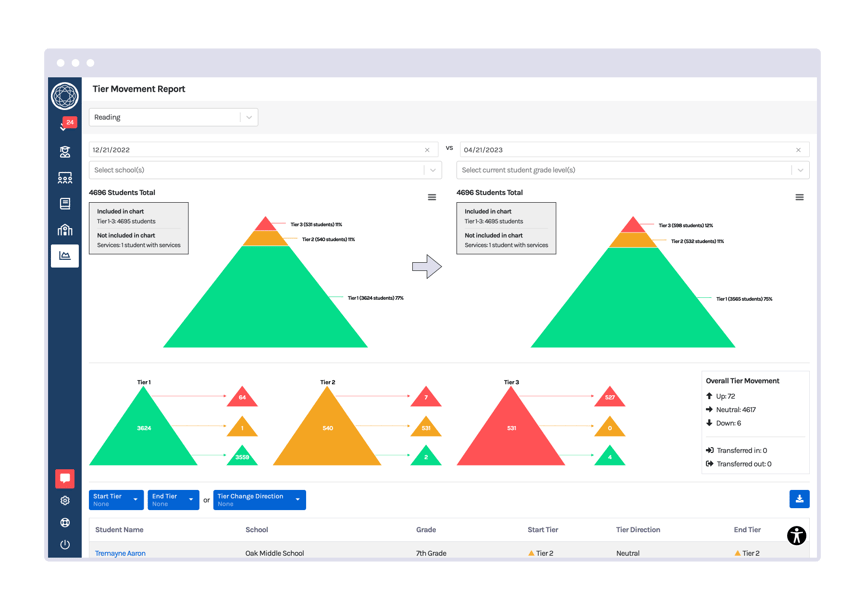The width and height of the screenshot is (865, 610).
Task: Open the left pyramid chart hamburger menu
Action: 432,197
